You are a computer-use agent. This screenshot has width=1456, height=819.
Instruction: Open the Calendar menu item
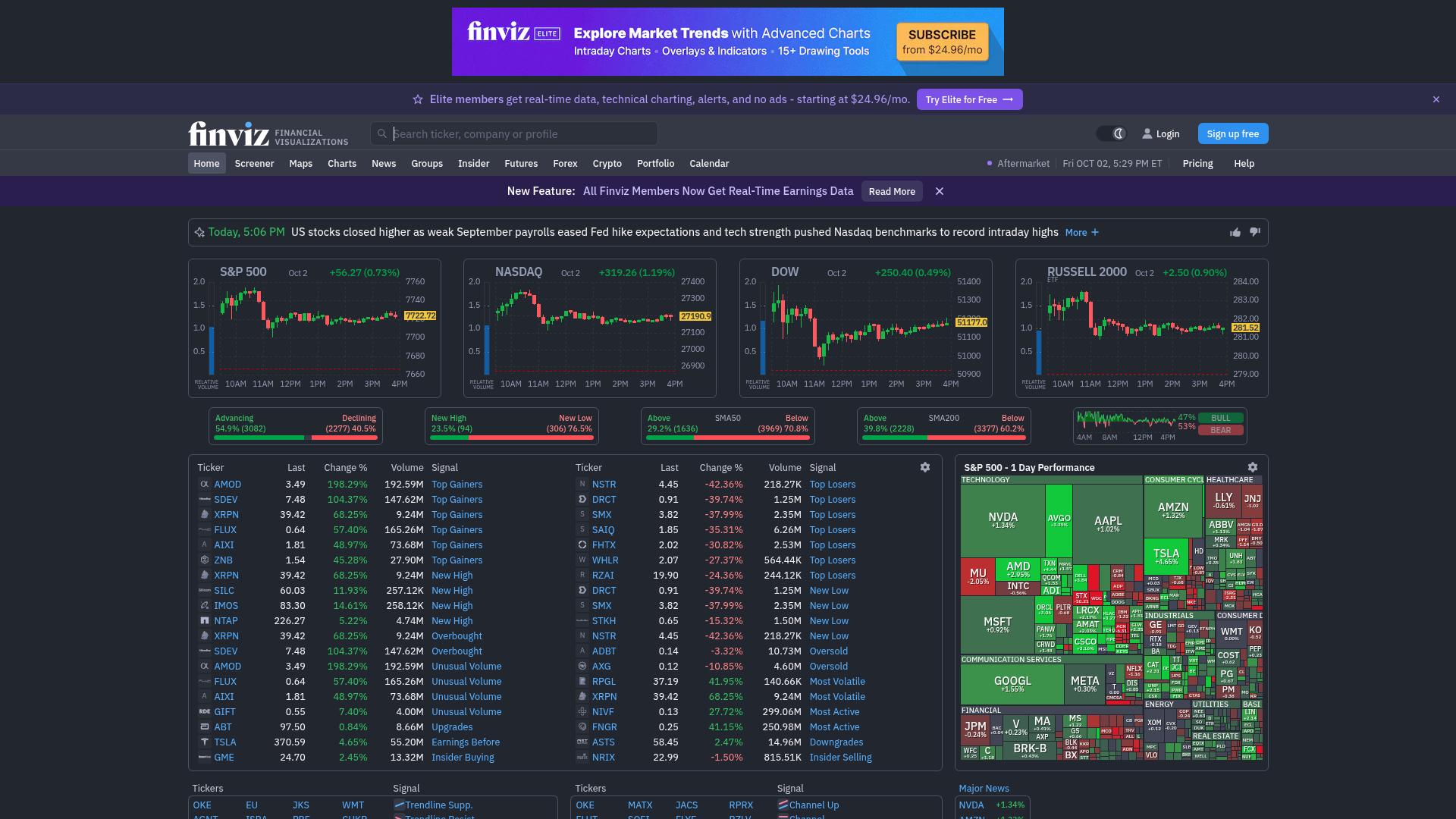coord(709,163)
